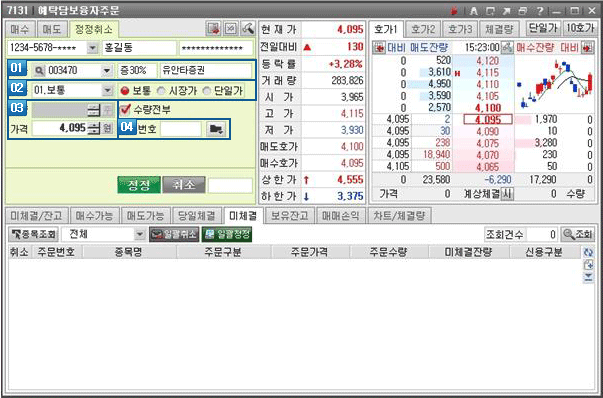
Task: Expand the 전체 filter dropdown
Action: pyautogui.click(x=140, y=234)
